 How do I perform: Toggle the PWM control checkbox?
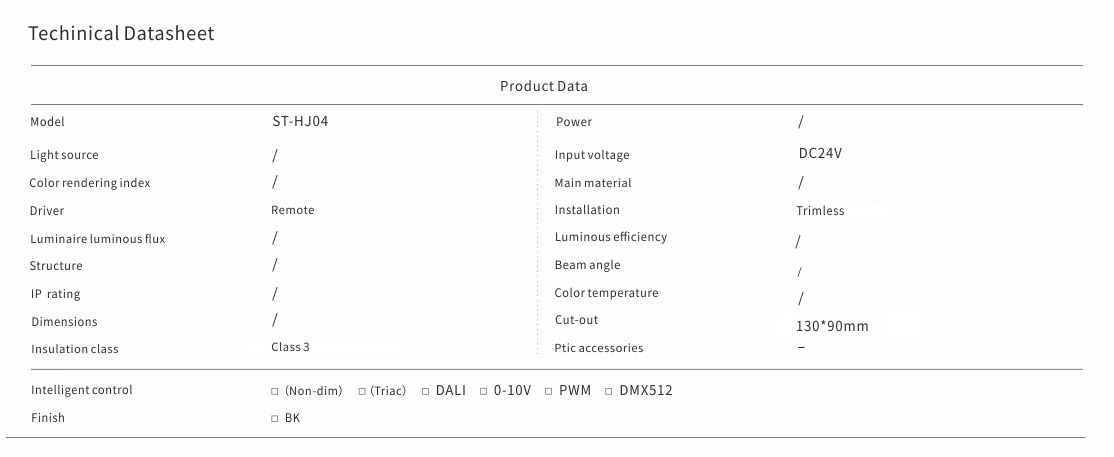tap(549, 391)
